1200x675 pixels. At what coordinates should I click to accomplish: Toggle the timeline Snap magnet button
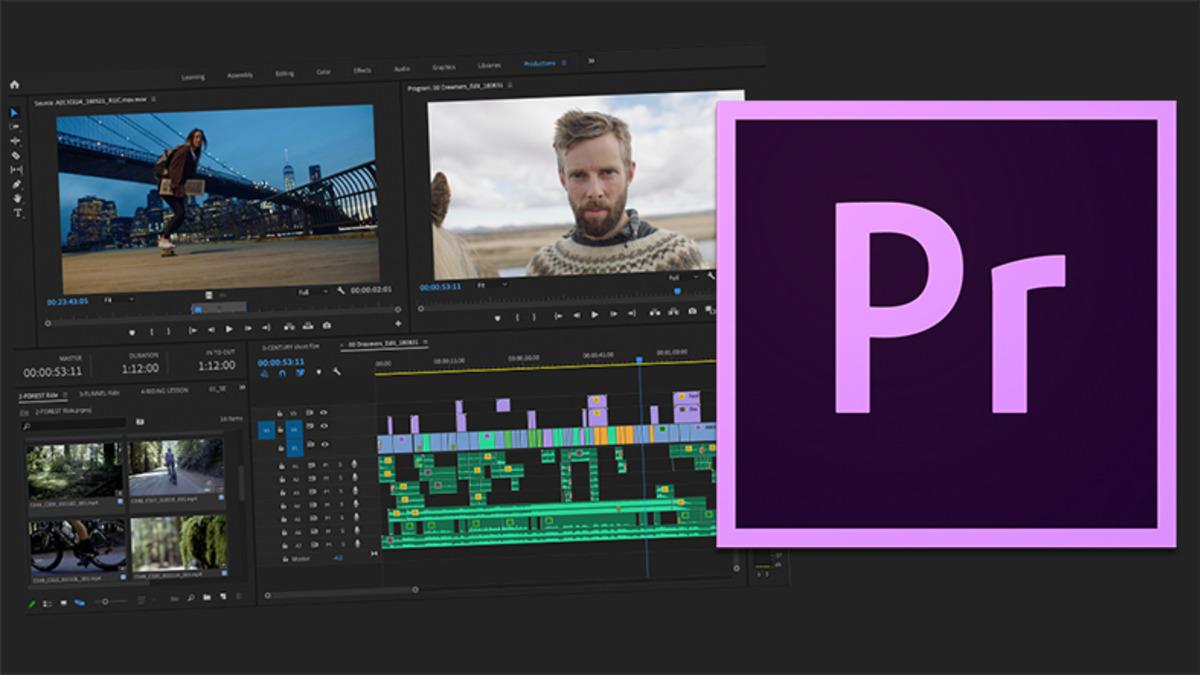[283, 373]
